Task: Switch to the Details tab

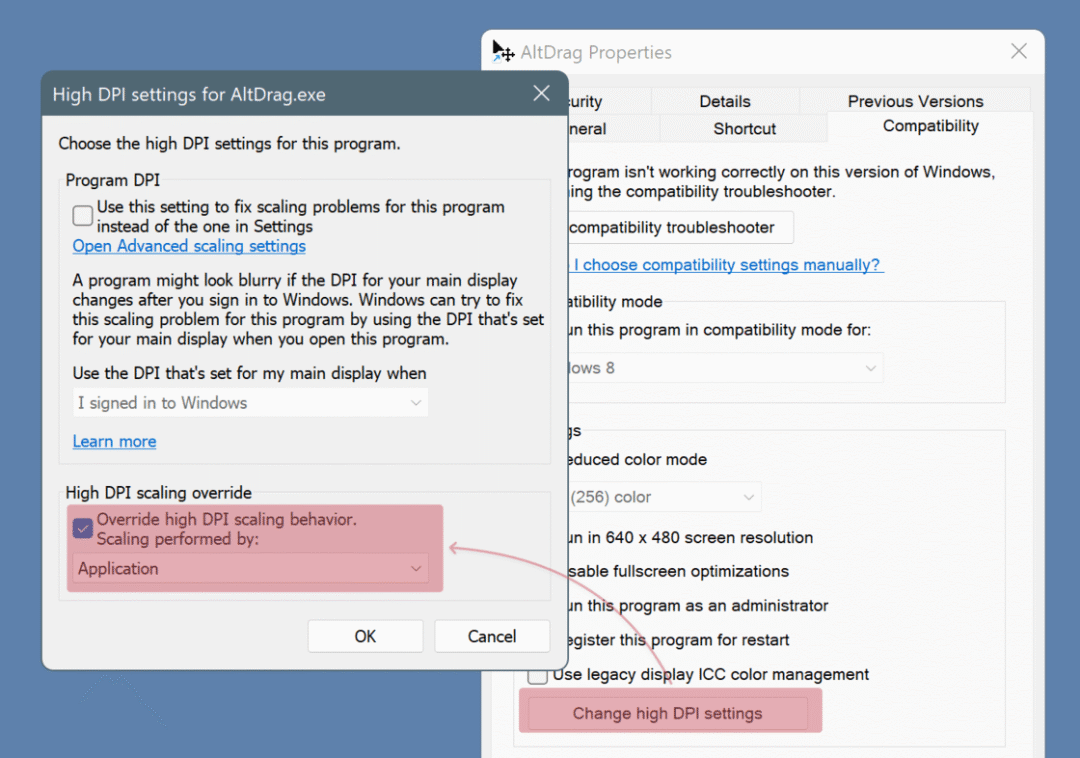Action: click(x=725, y=101)
